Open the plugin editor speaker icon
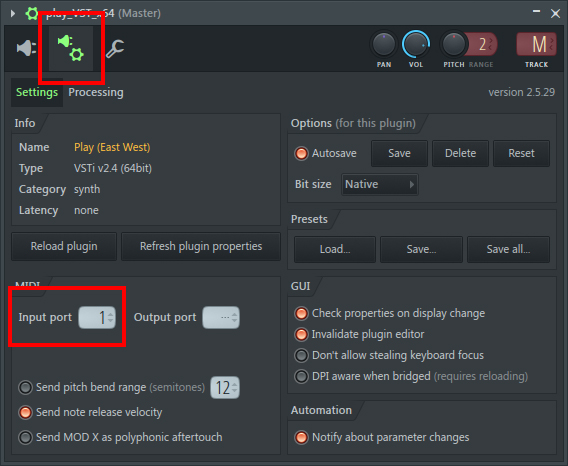 coord(26,48)
